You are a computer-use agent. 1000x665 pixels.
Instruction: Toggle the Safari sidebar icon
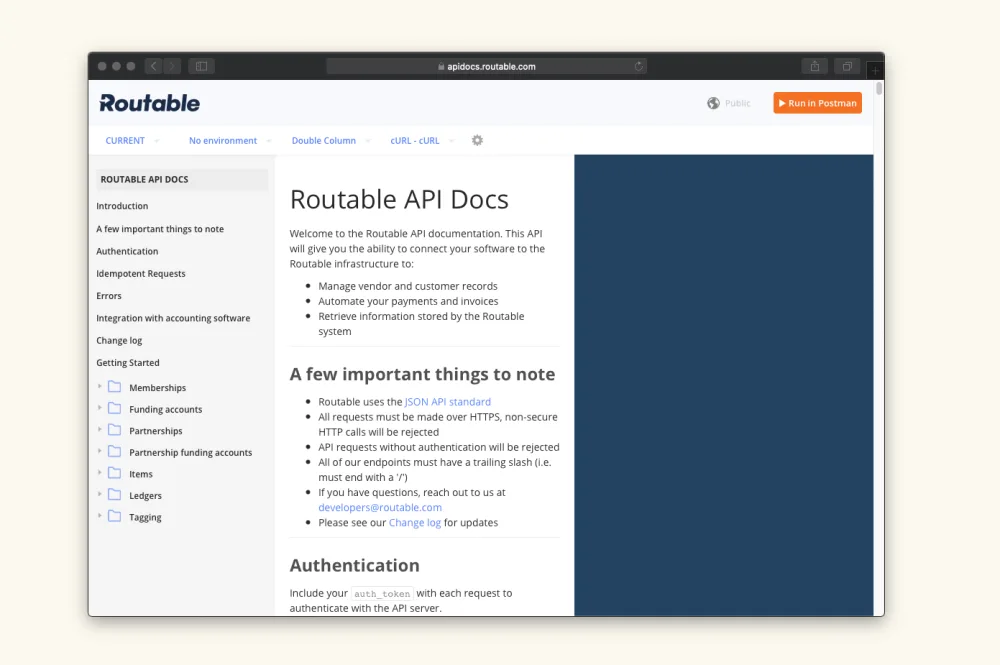pos(202,66)
